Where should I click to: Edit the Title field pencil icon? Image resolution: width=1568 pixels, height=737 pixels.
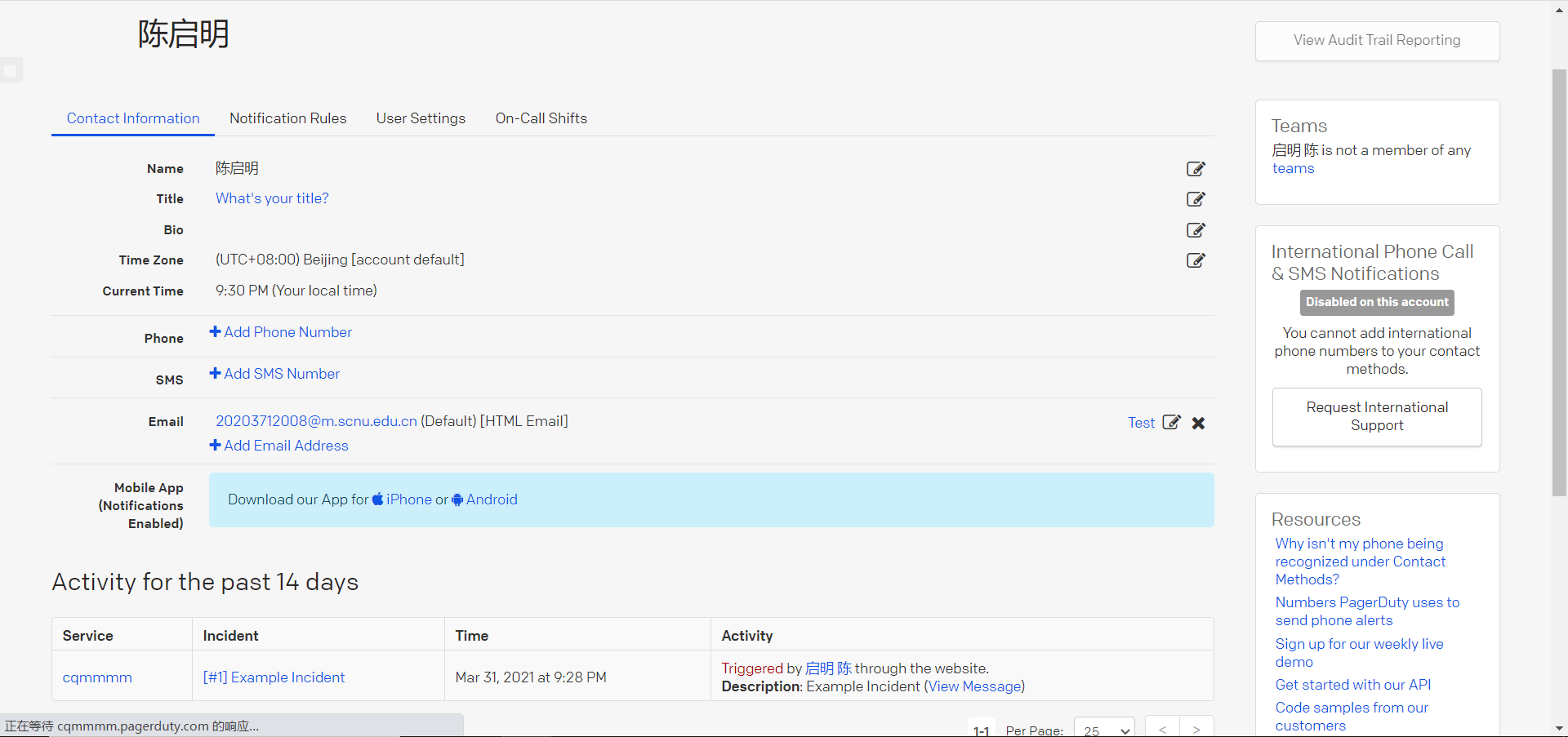(x=1196, y=199)
